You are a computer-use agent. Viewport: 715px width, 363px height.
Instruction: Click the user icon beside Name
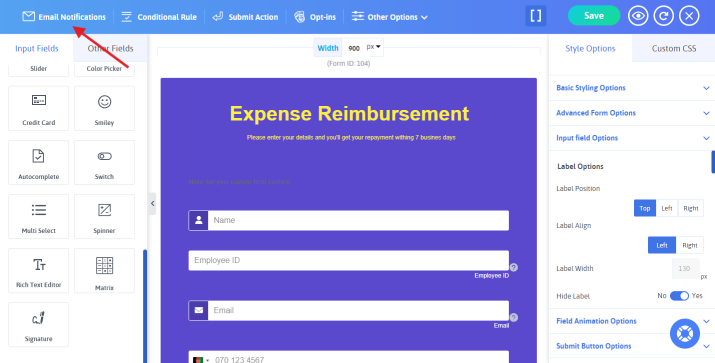pos(198,220)
